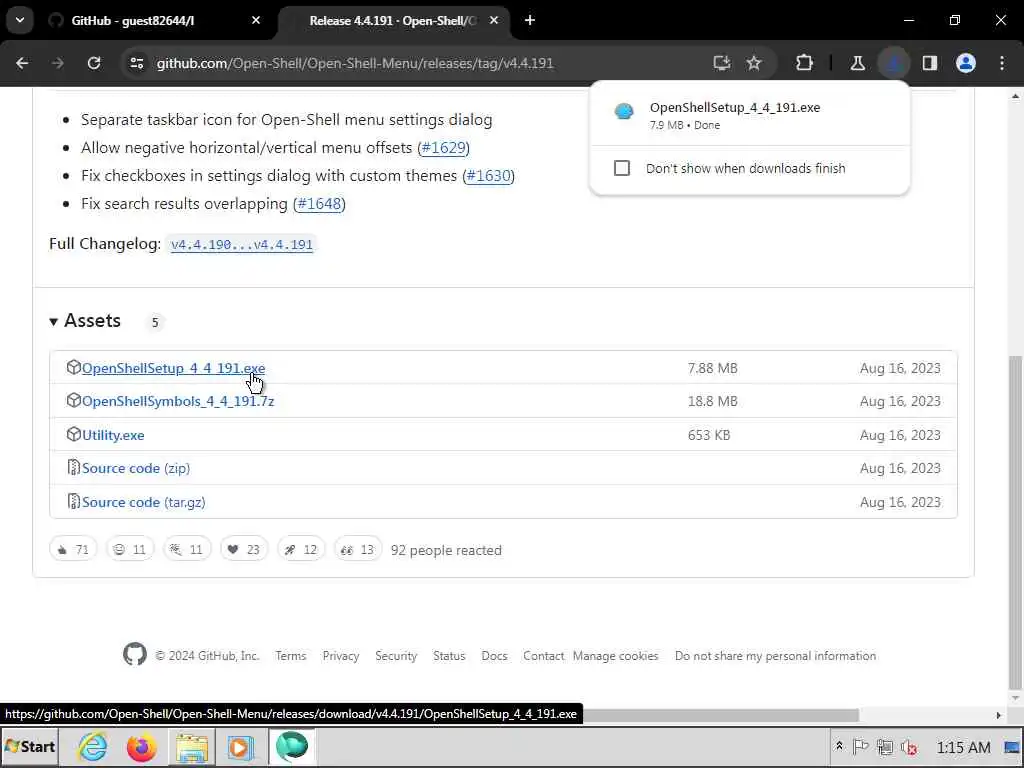Close the Release 4.4.191 tab

tap(494, 20)
